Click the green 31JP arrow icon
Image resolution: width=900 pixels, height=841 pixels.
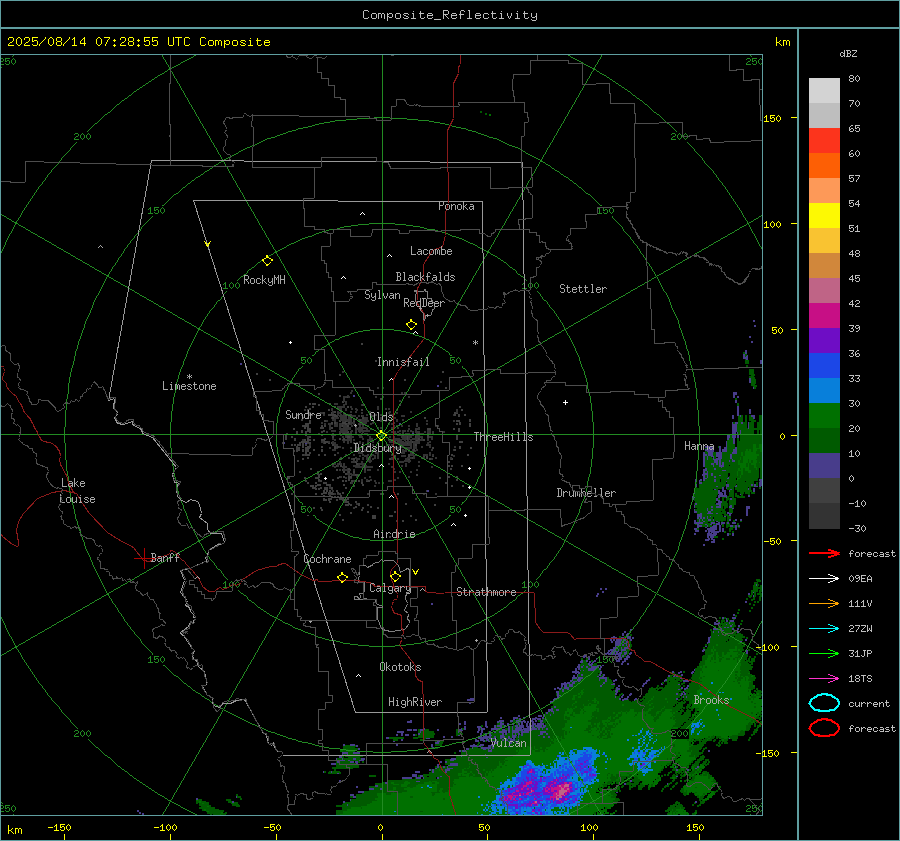824,653
